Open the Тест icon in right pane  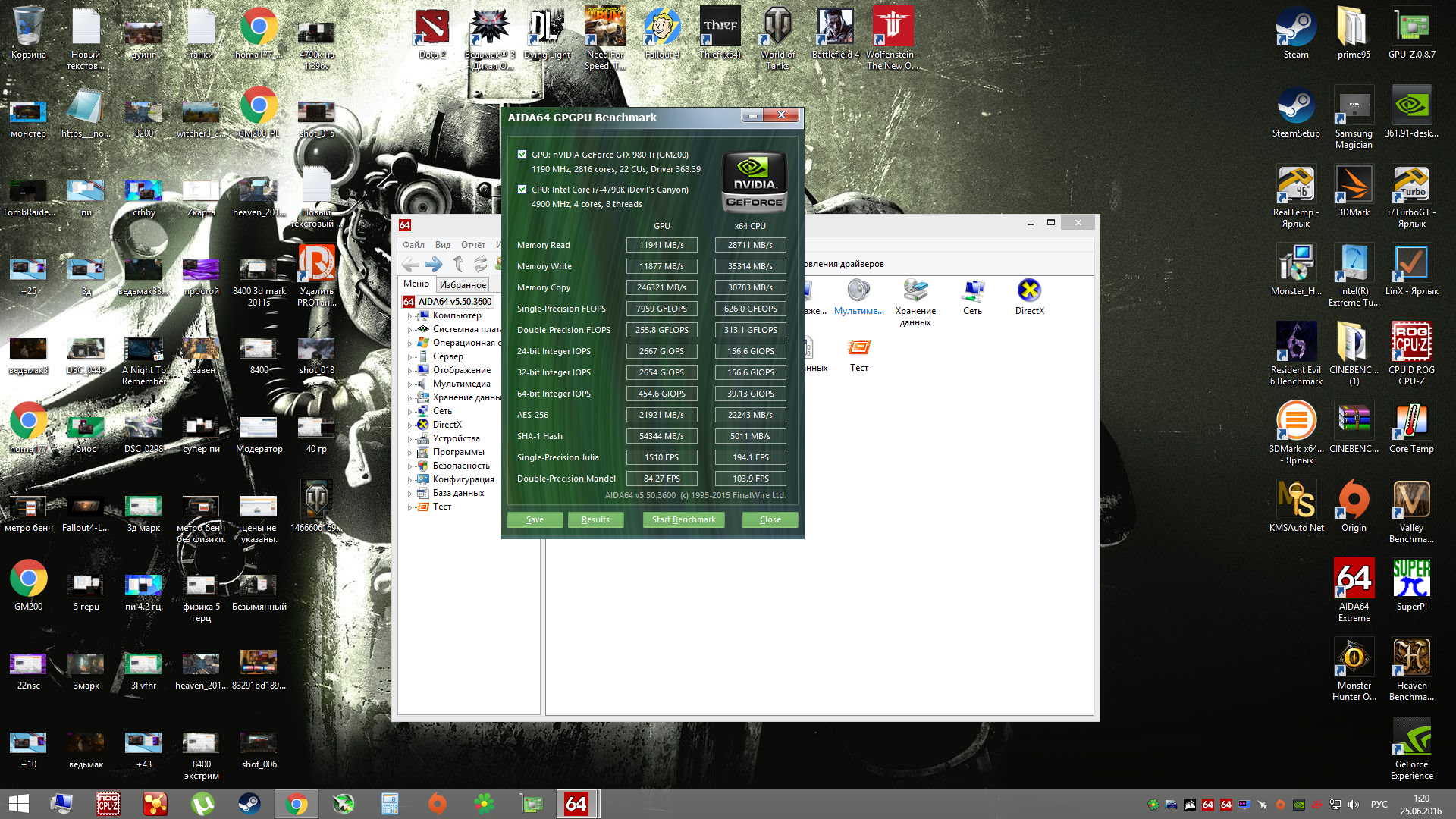pos(858,348)
